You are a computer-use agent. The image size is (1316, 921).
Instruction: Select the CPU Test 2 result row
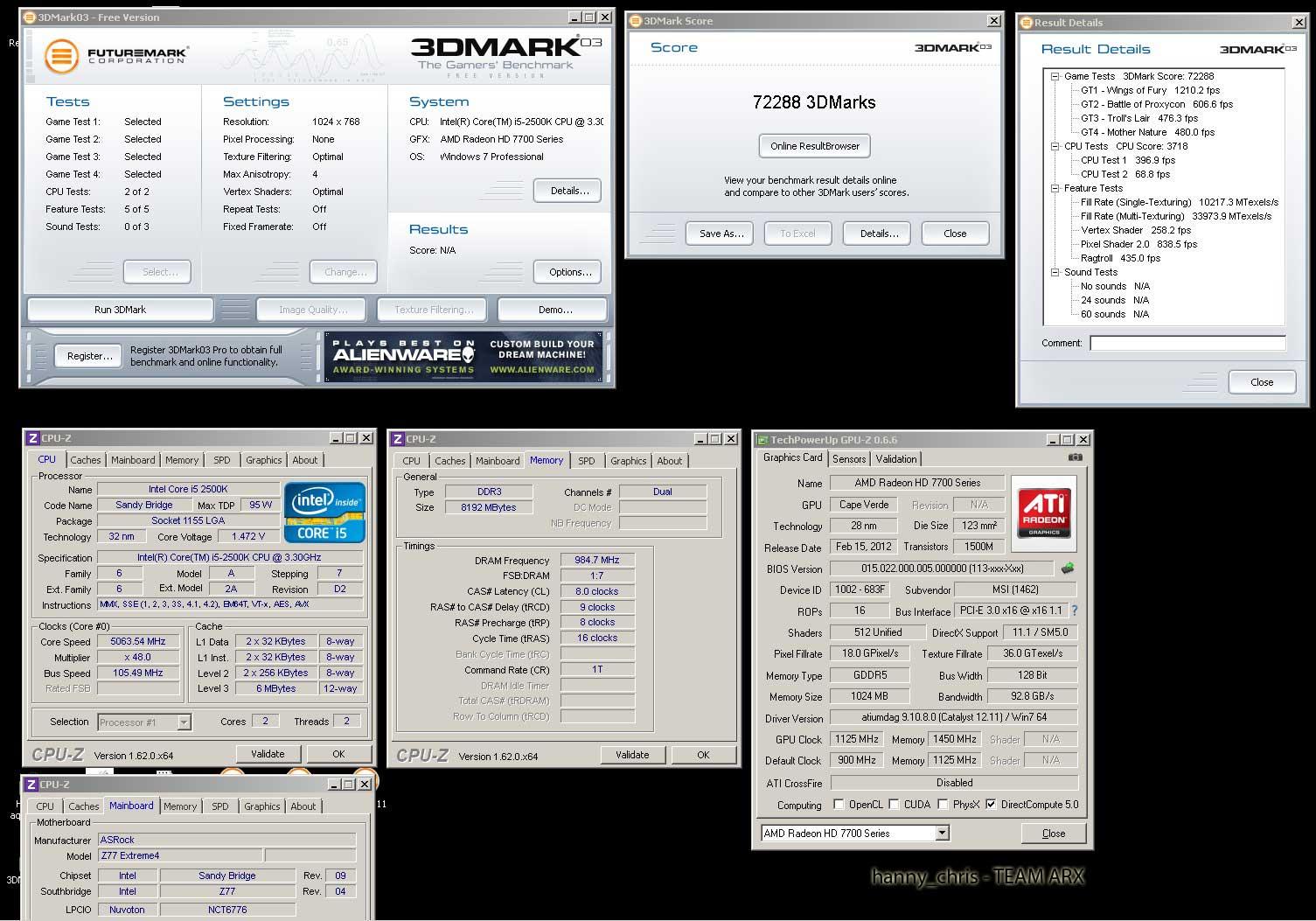pyautogui.click(x=1125, y=174)
